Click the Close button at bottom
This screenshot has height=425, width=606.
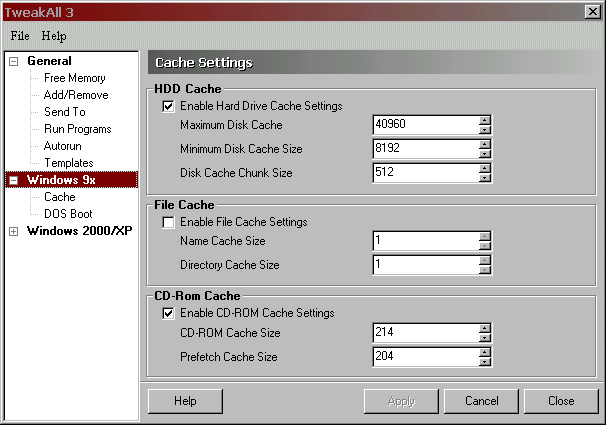[x=561, y=401]
